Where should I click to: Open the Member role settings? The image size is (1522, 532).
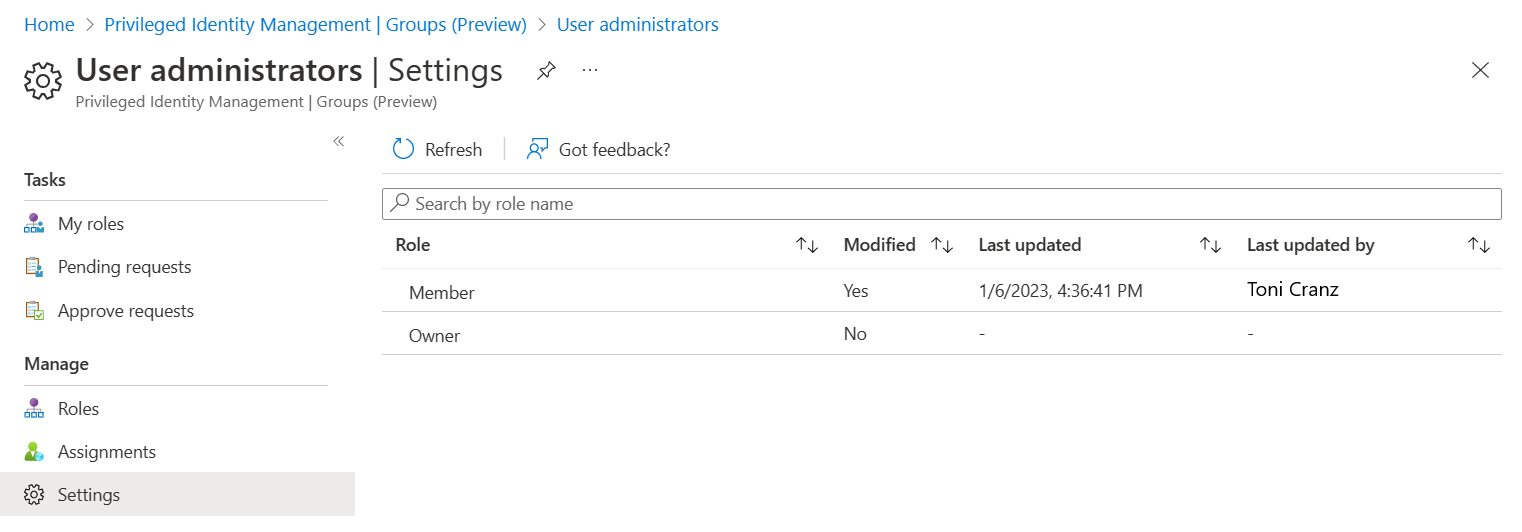coord(442,293)
